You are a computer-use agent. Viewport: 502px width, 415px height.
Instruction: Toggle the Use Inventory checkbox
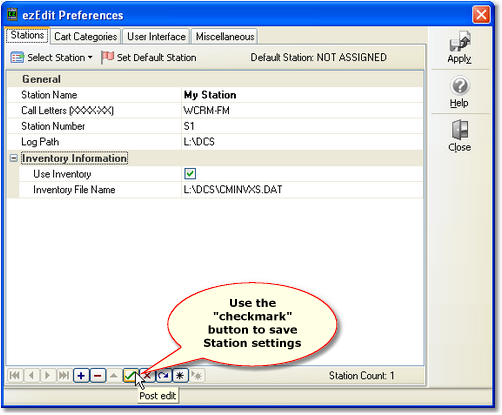(x=190, y=174)
